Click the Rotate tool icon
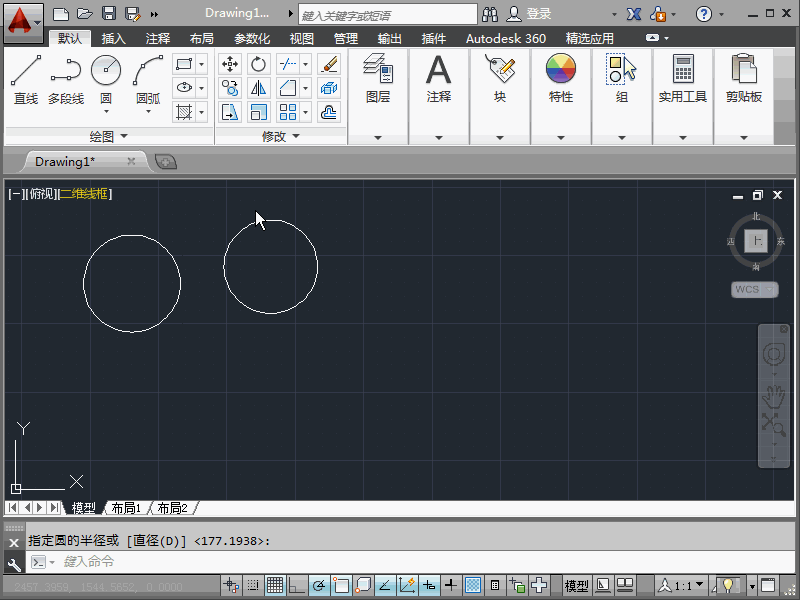Viewport: 800px width, 600px height. (259, 64)
